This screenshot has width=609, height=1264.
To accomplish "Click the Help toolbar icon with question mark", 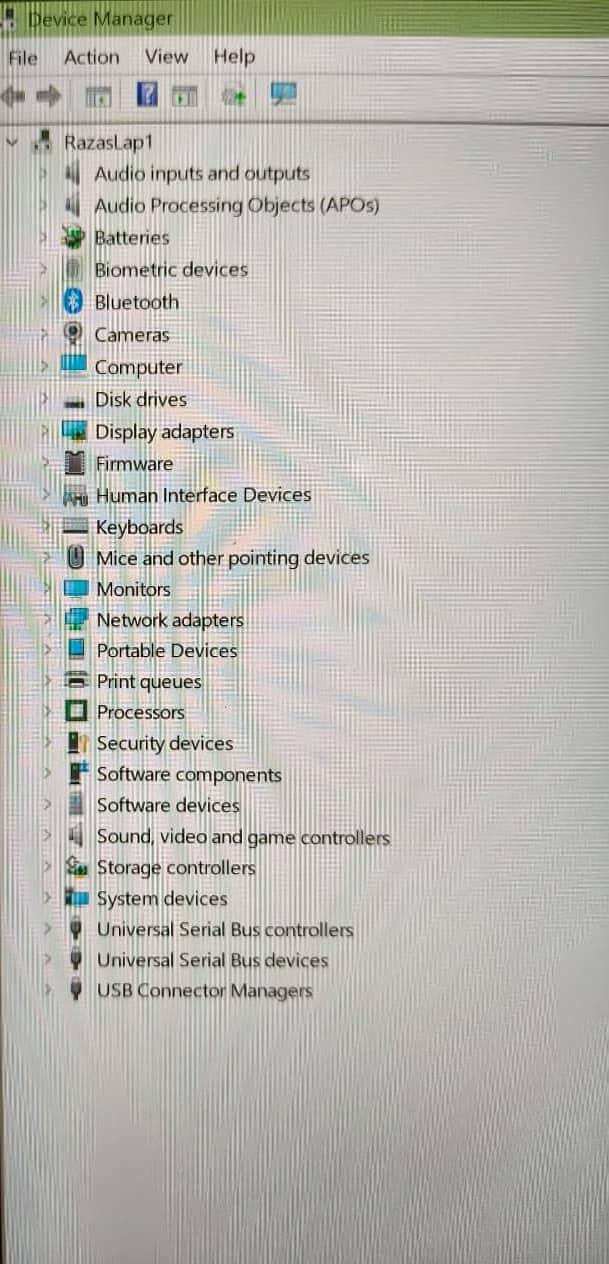I will 147,95.
